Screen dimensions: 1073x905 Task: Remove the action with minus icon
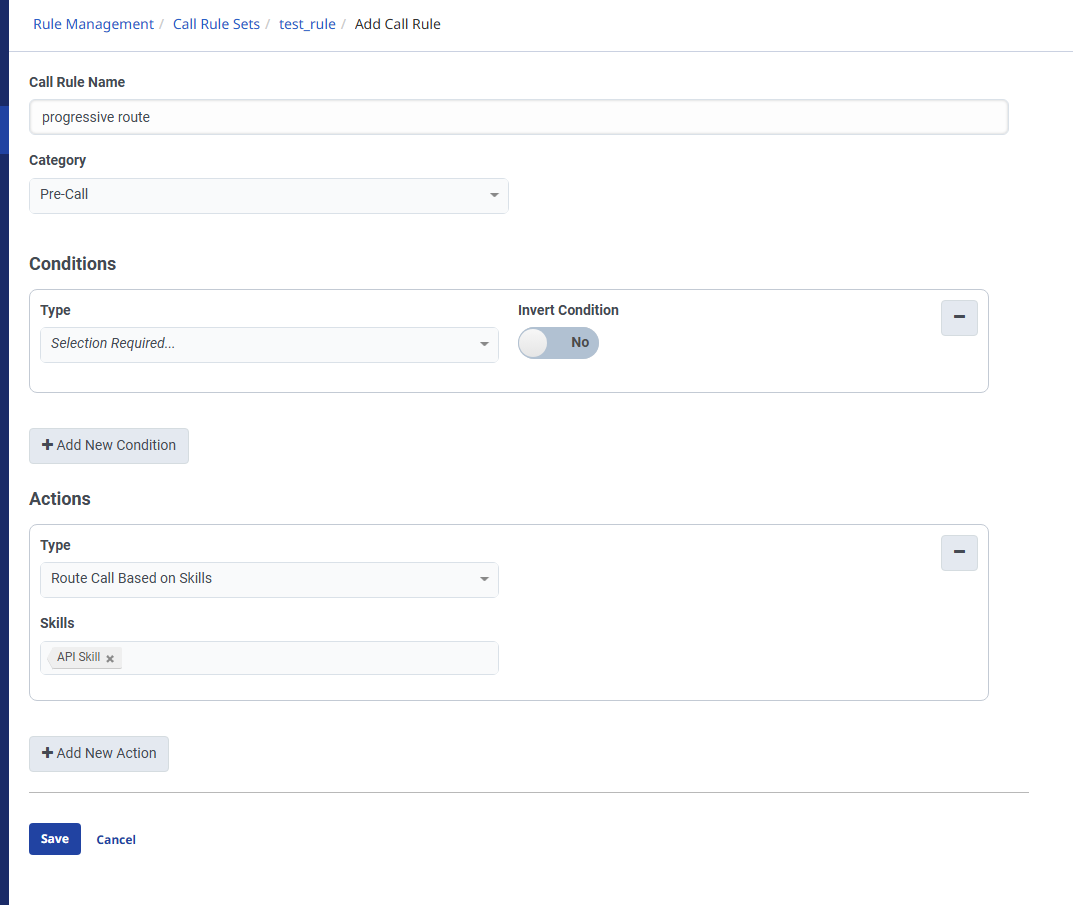point(959,553)
